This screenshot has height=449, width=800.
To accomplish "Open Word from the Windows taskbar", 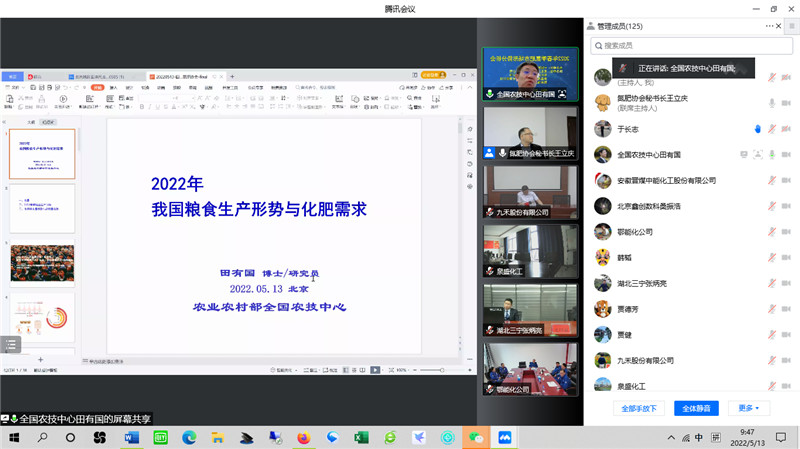I will [131, 438].
